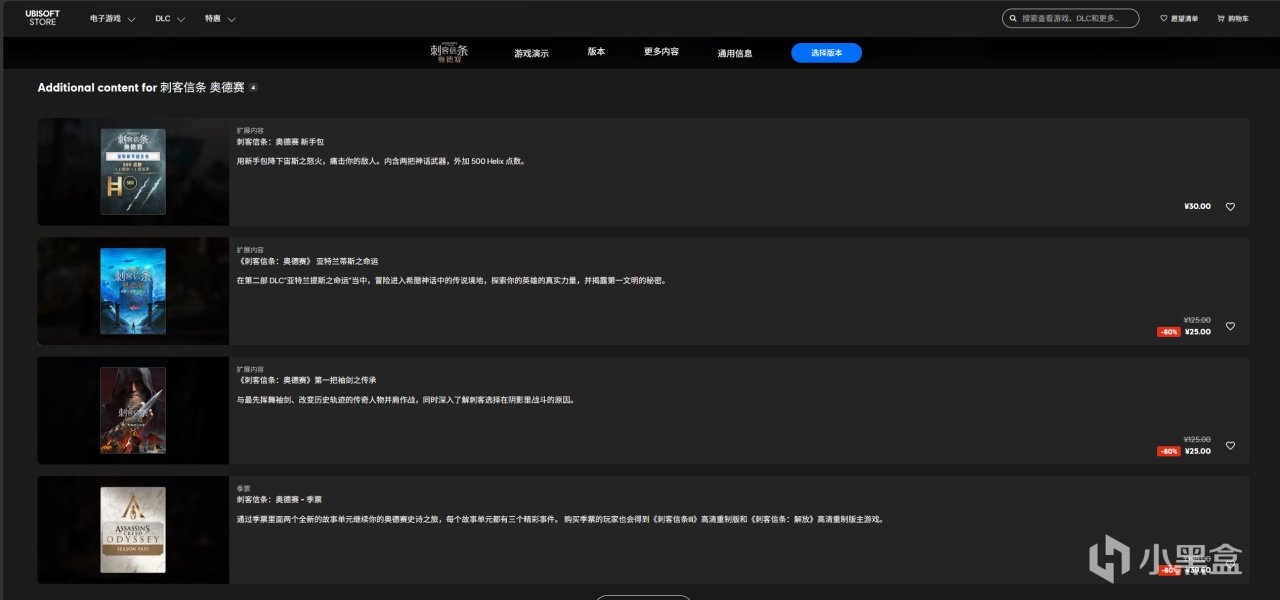Viewport: 1280px width, 600px height.
Task: Click the Additional content for 刺客信条 奥德赛 heading
Action: [x=141, y=88]
